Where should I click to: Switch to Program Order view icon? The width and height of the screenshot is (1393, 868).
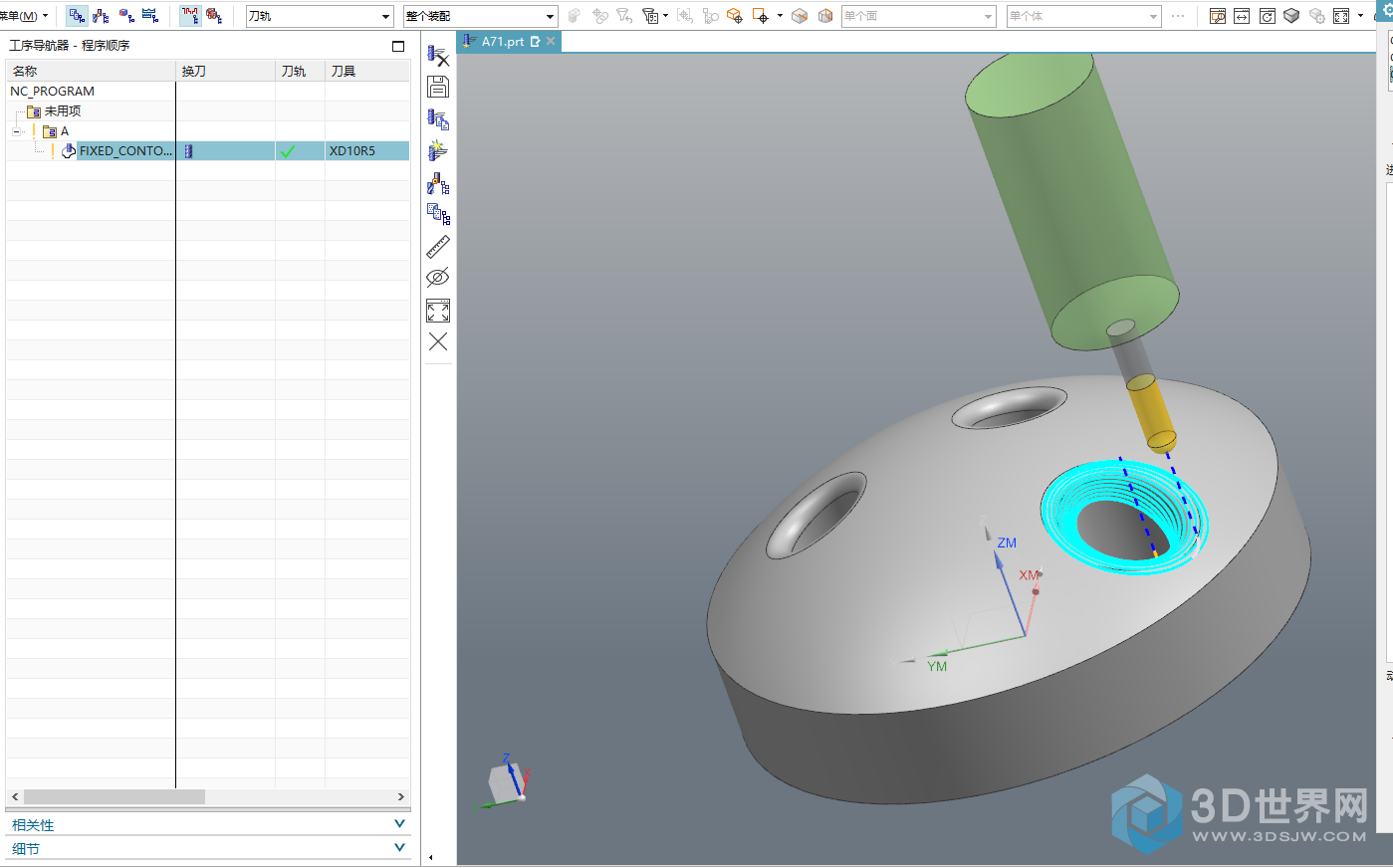(x=77, y=16)
